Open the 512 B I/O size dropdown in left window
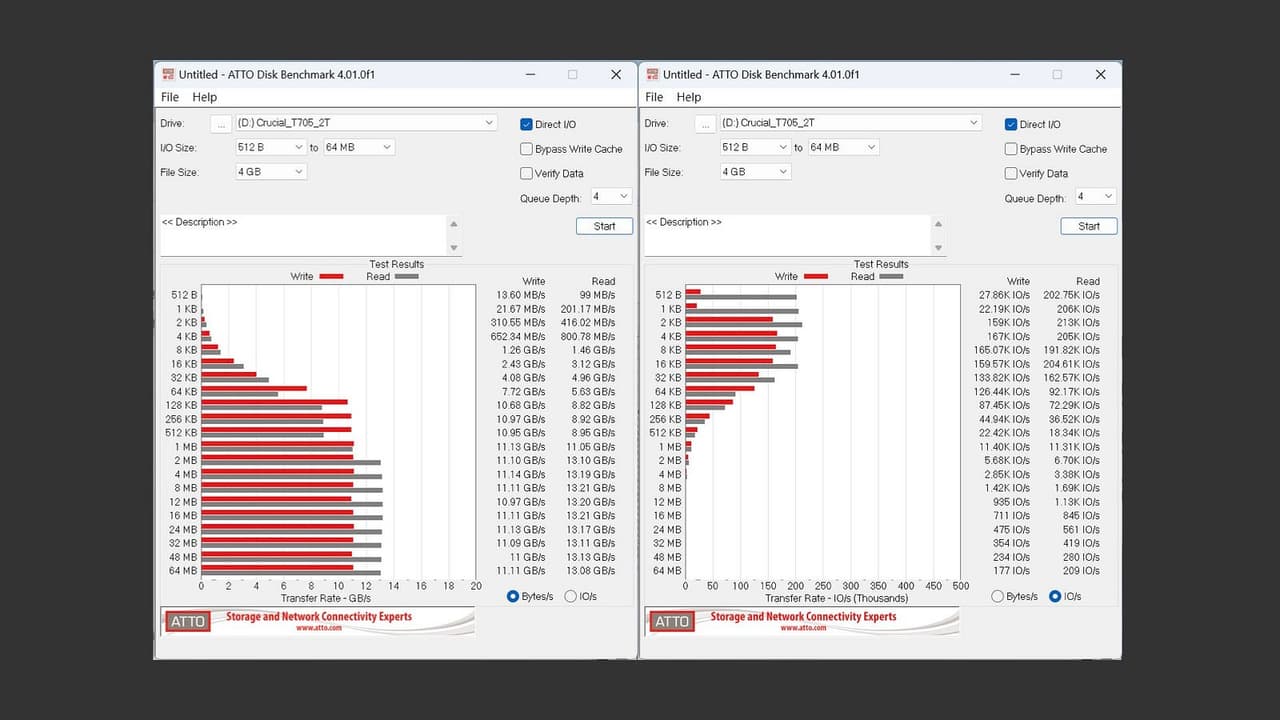Viewport: 1280px width, 720px height. pyautogui.click(x=270, y=147)
